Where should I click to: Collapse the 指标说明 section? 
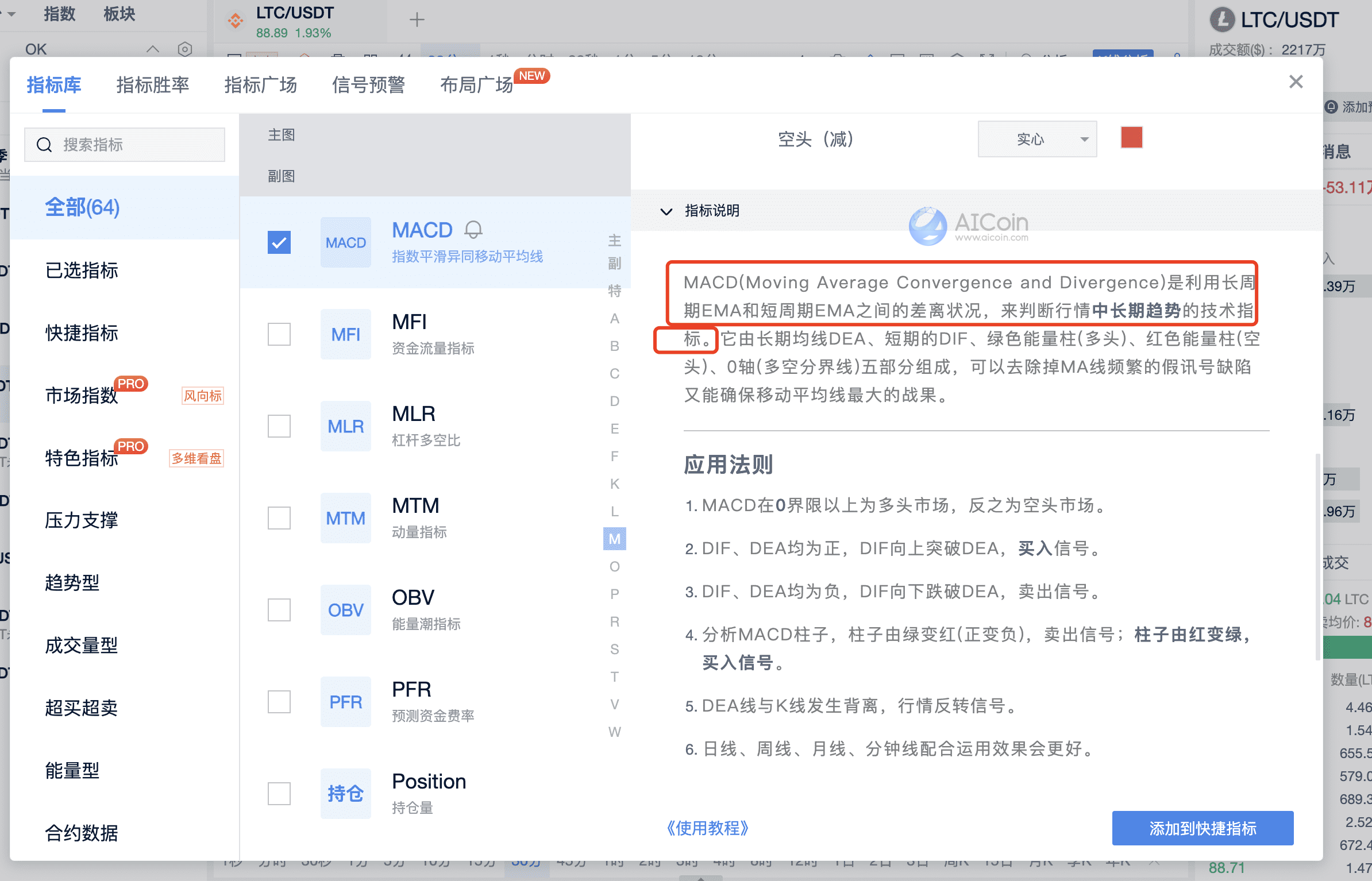[x=666, y=211]
